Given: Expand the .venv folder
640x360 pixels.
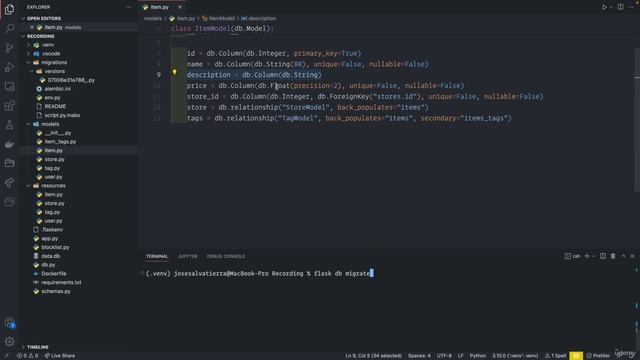Looking at the screenshot, I should (x=48, y=45).
